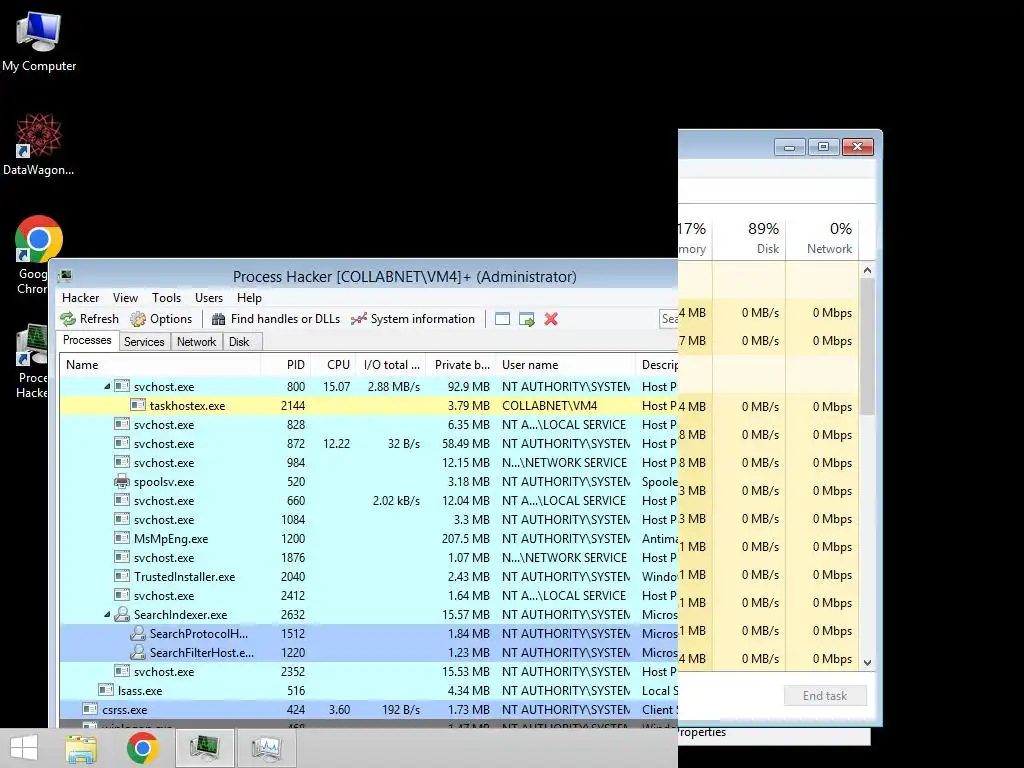Open the View menu

click(125, 298)
